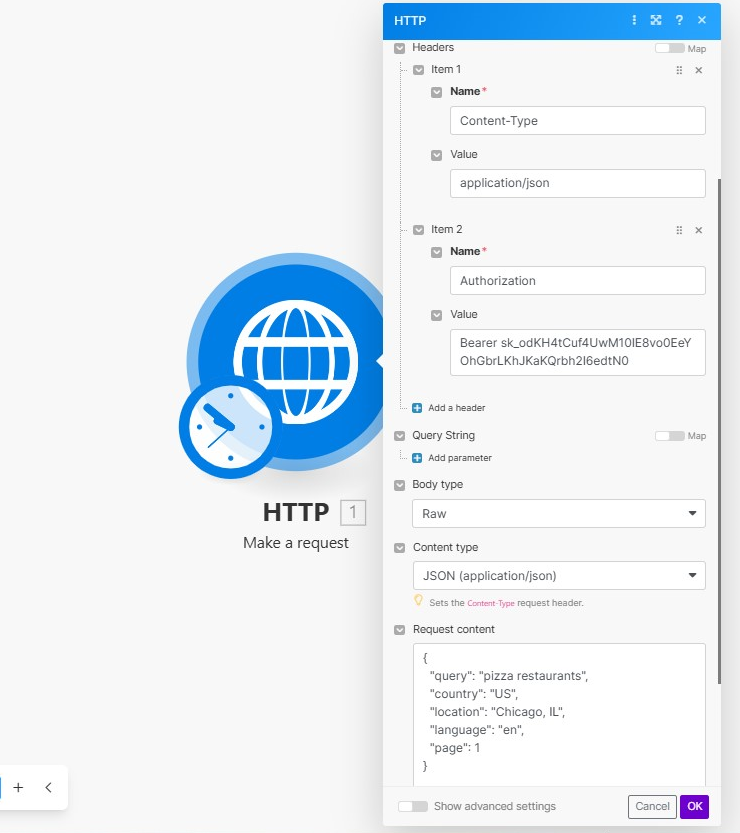The image size is (740, 833).
Task: Open the HTTP panel three-dot options menu
Action: tap(634, 20)
